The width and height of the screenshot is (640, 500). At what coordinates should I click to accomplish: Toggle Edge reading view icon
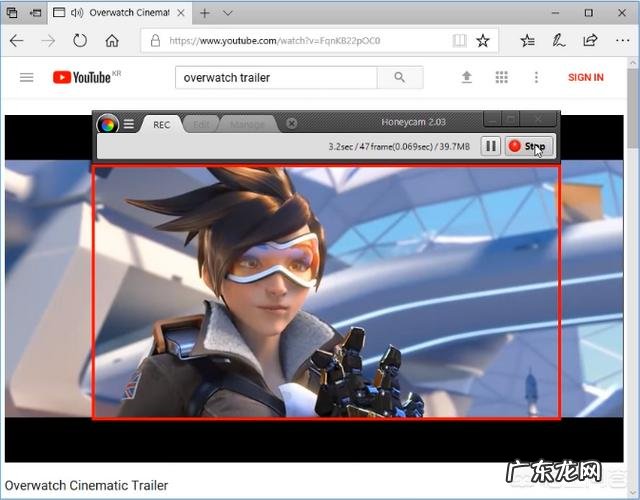click(x=459, y=41)
